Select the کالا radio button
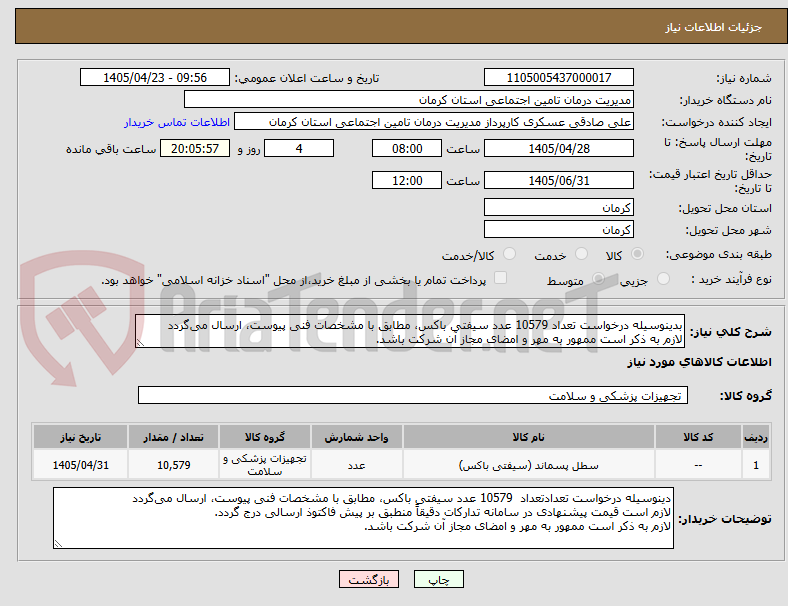The image size is (788, 606). point(637,254)
